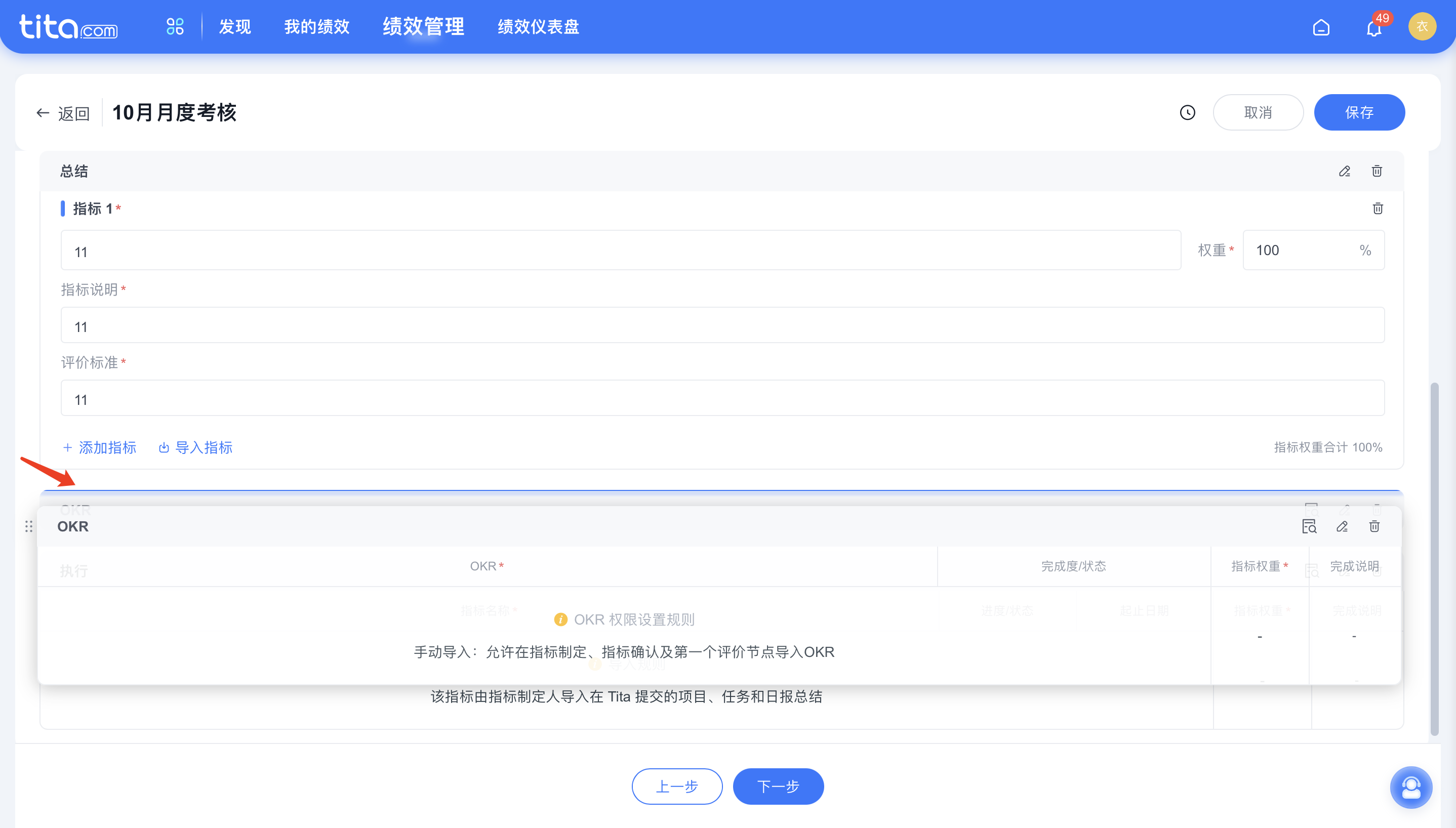Click 绩效管理 navigation menu item
The height and width of the screenshot is (828, 1456).
click(423, 27)
